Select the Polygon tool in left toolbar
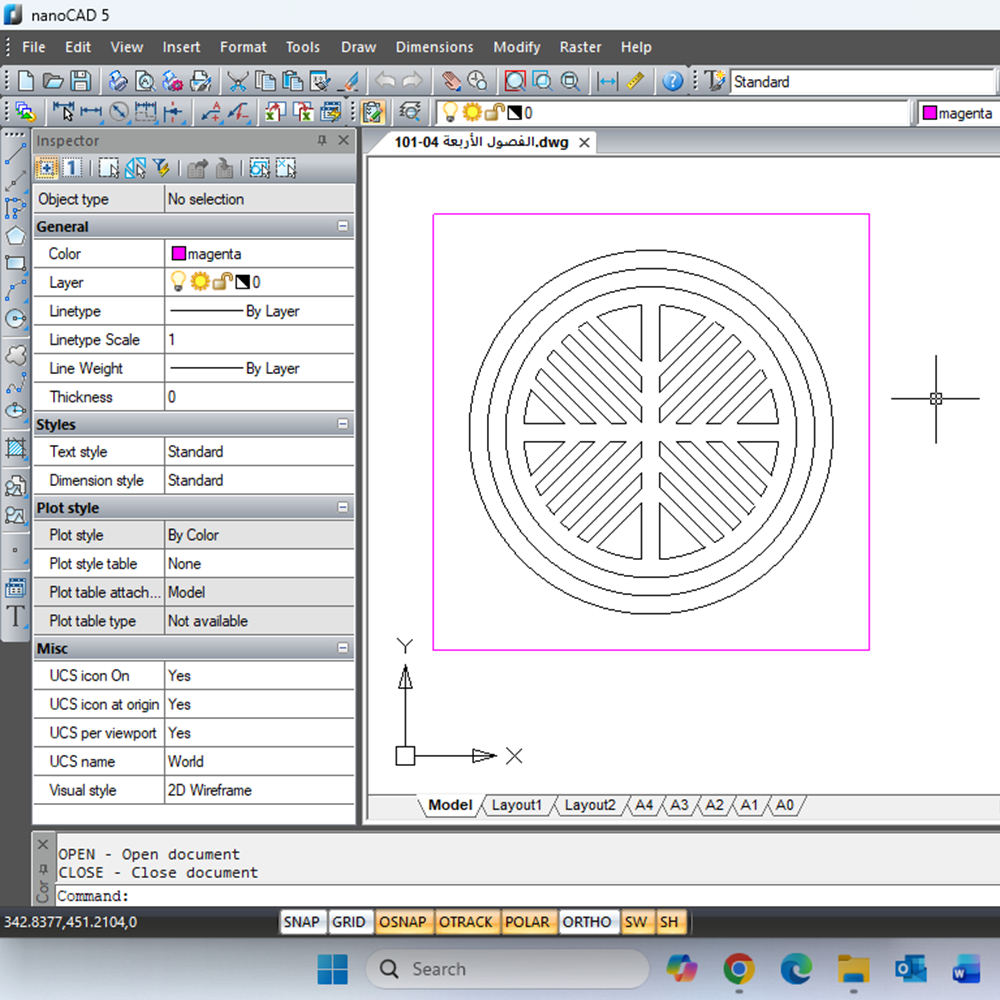This screenshot has width=1000, height=1000. pyautogui.click(x=15, y=236)
